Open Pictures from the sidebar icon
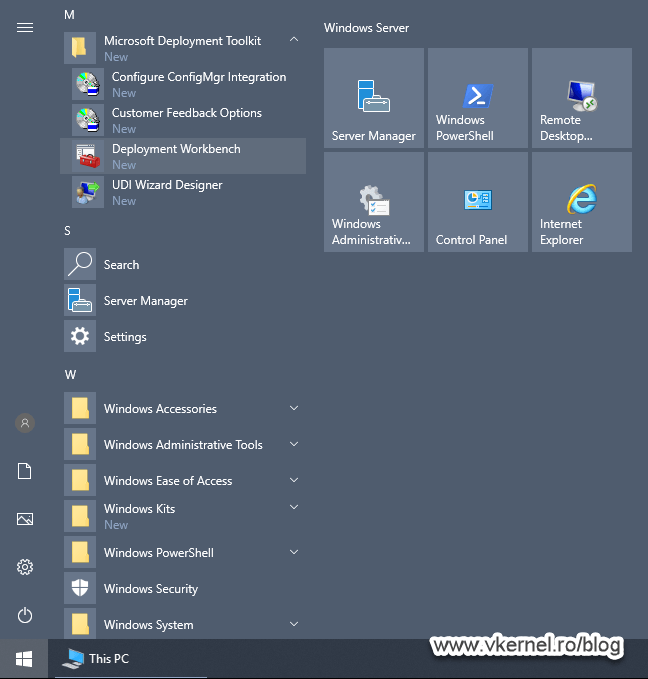Screen dimensions: 648x679 pos(25,519)
